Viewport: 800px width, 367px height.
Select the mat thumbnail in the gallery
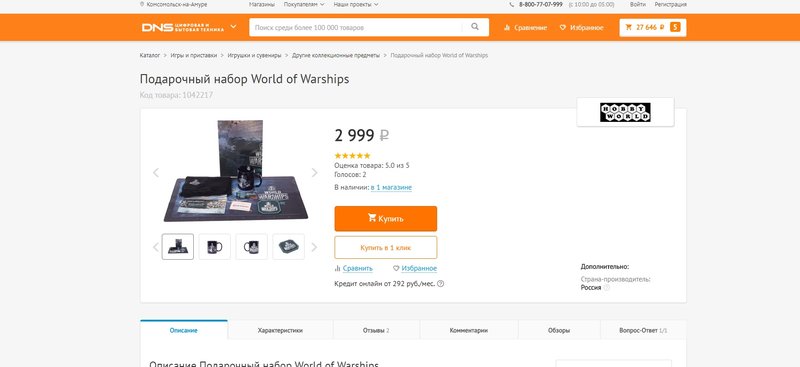[x=289, y=247]
